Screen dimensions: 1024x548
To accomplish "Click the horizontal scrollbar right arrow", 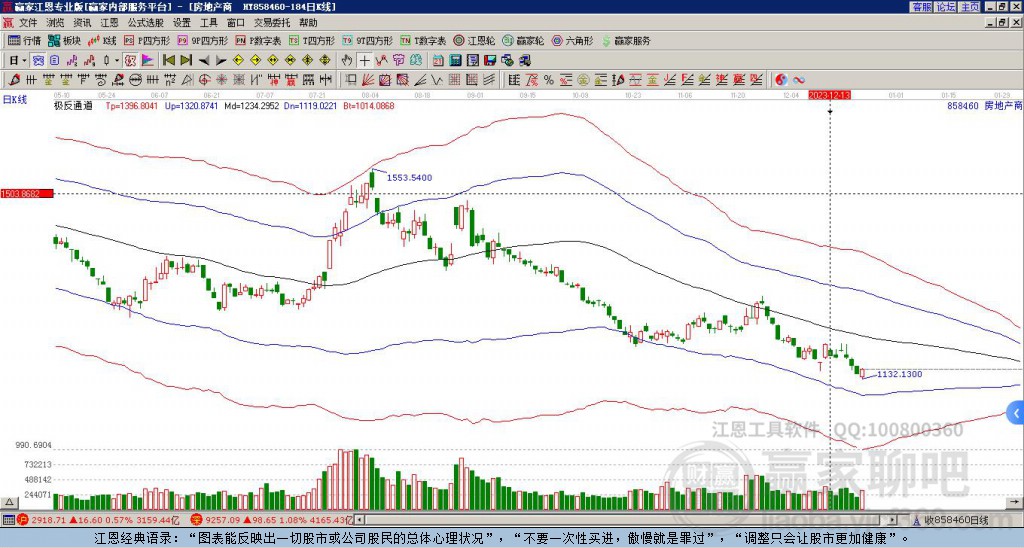I will 893,520.
